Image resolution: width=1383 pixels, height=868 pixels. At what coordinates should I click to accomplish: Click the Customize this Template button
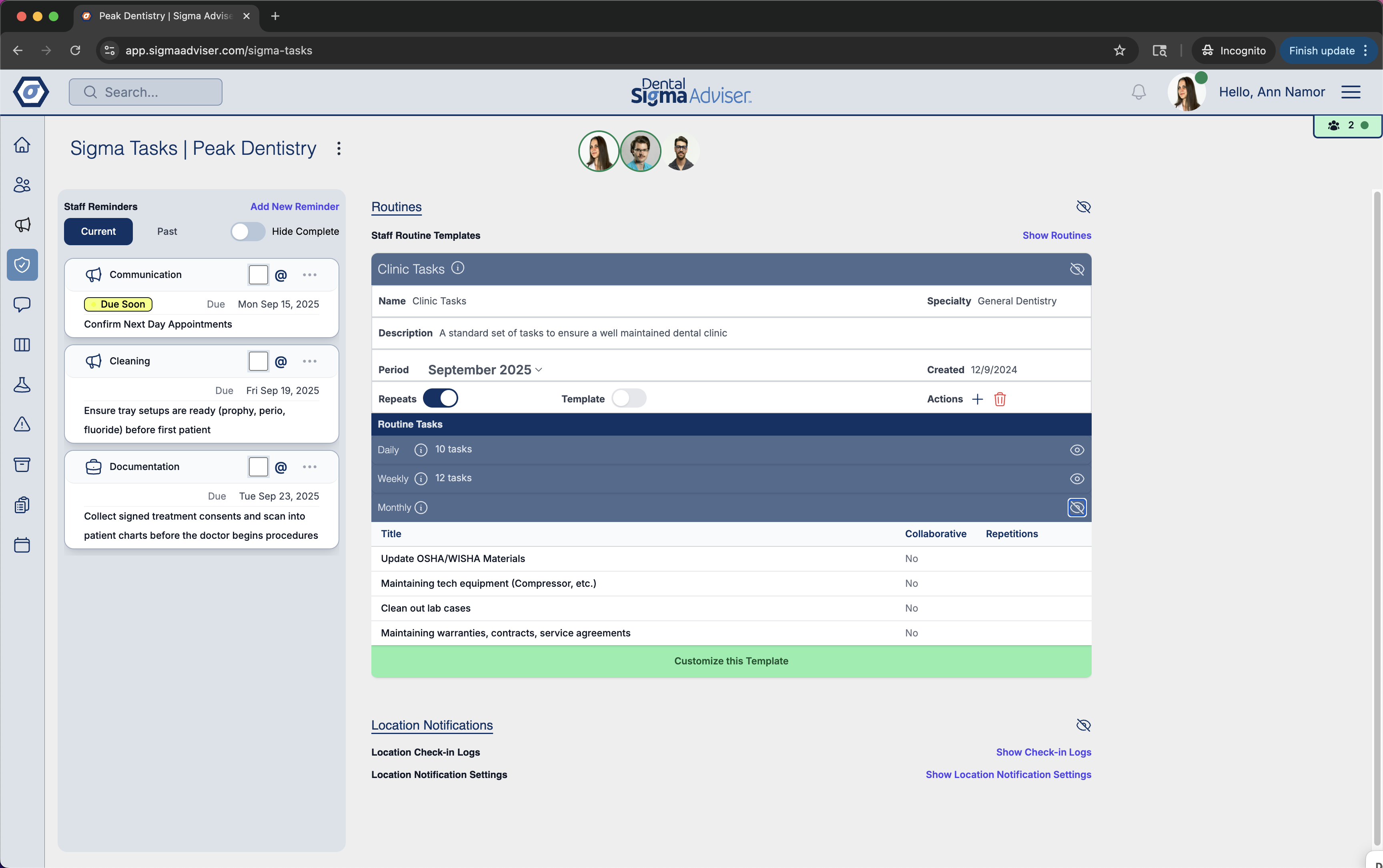pos(731,661)
